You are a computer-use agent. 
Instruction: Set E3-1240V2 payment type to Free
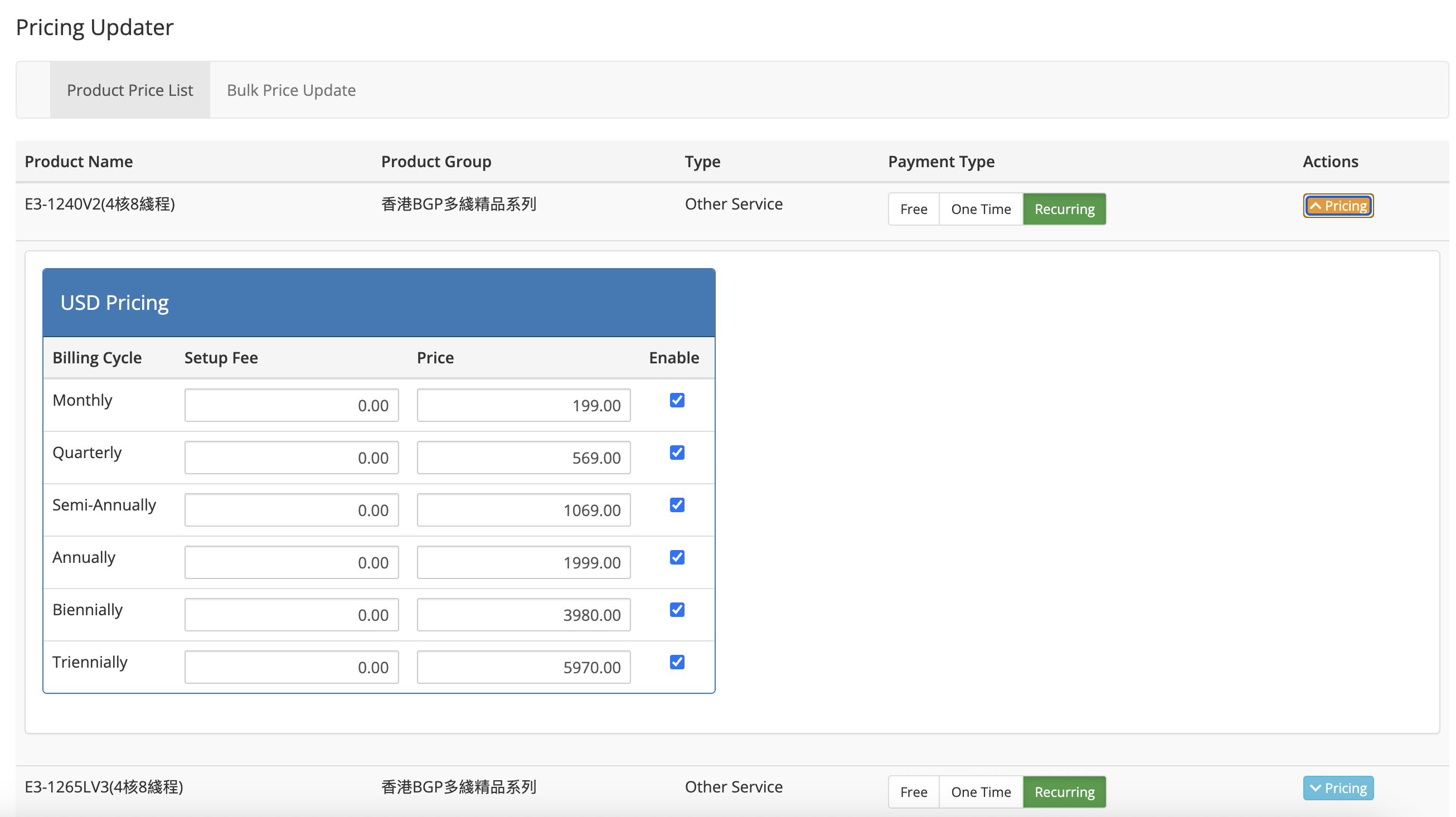914,209
